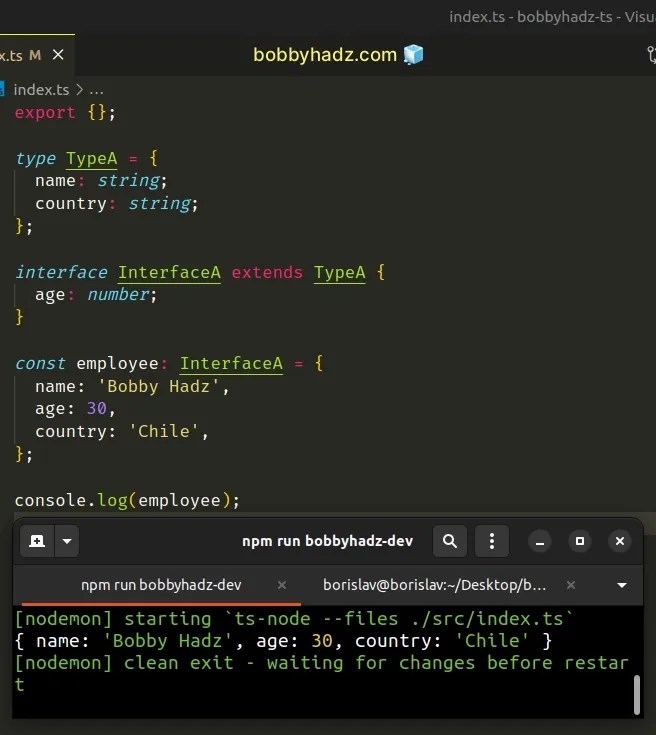Switch to npm run bobbyhadz-dev terminal tab
Screen dimensions: 656x735
[x=161, y=585]
